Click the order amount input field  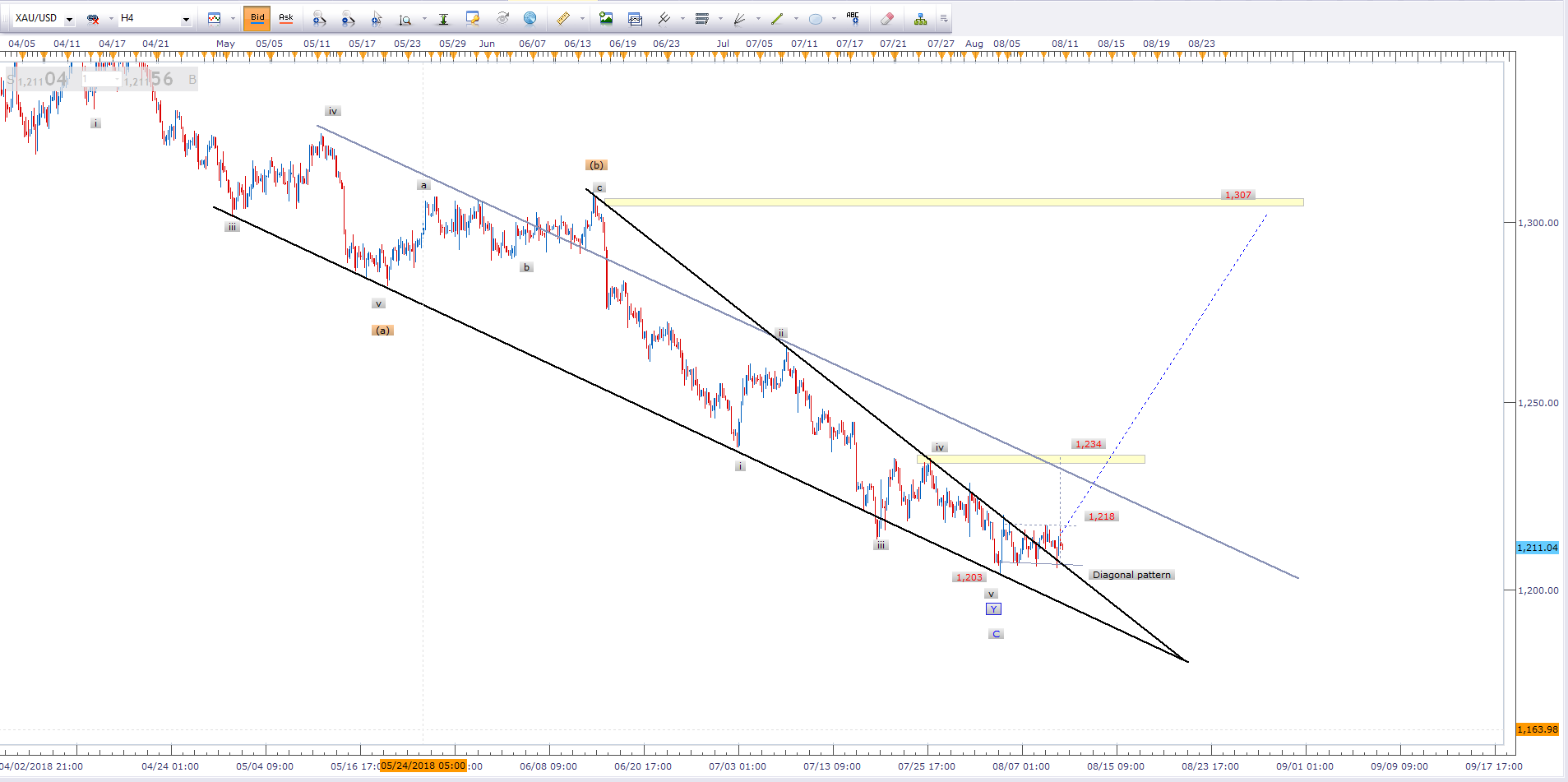click(100, 80)
